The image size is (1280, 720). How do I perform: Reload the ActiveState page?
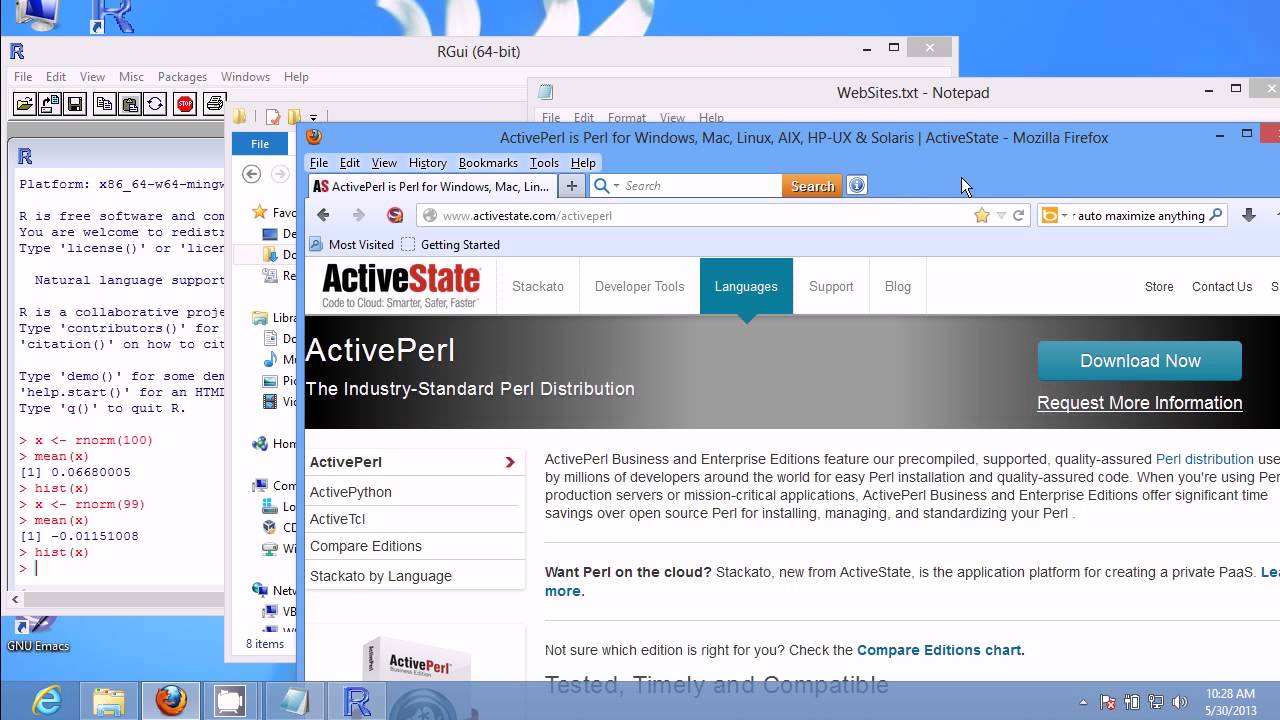point(1019,215)
